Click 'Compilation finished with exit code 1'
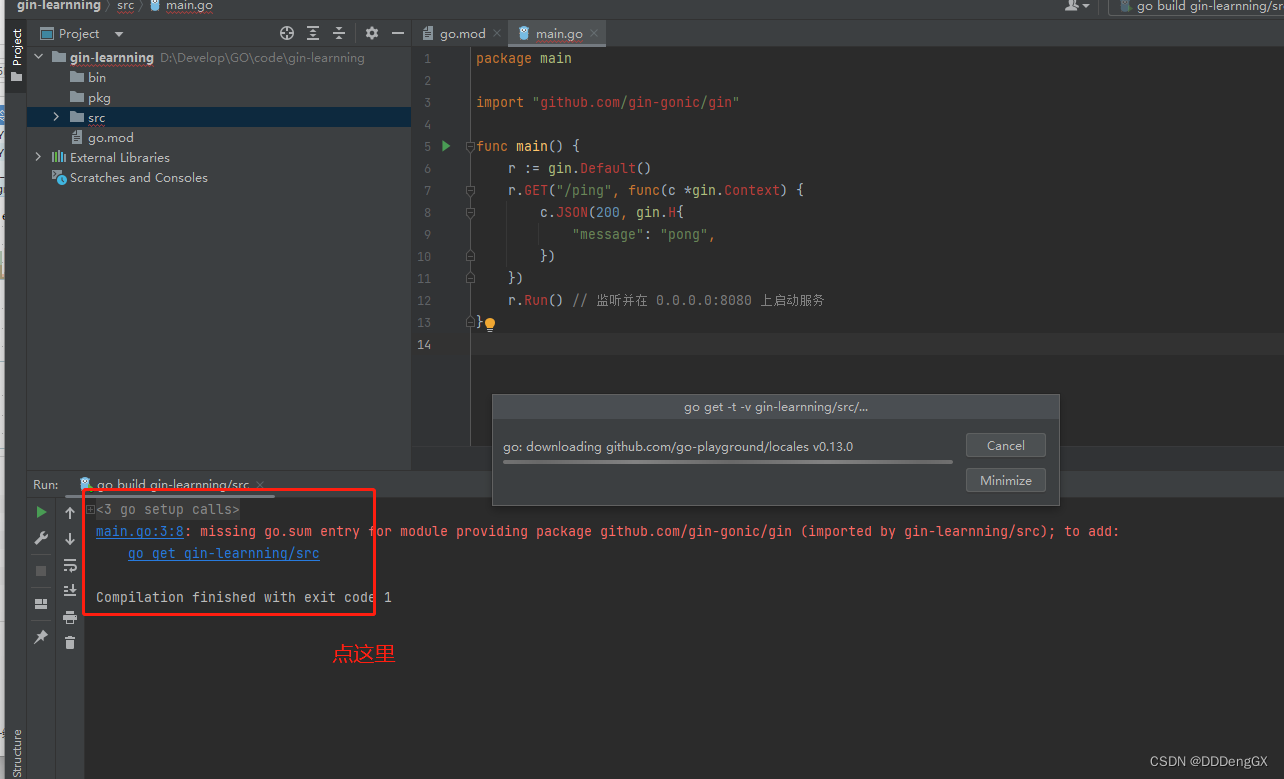1284x779 pixels. click(x=244, y=597)
